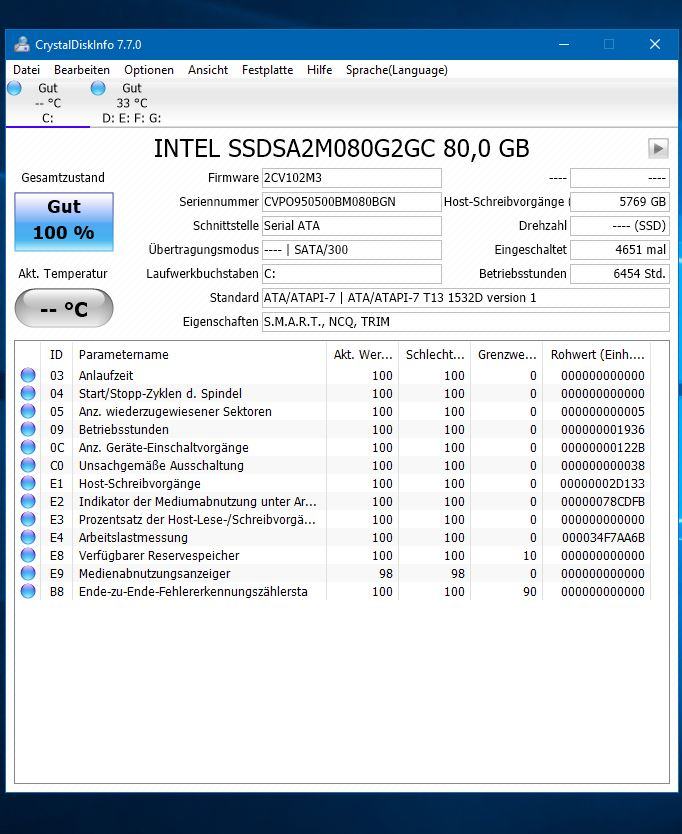Select raw value 000000001936

point(603,430)
